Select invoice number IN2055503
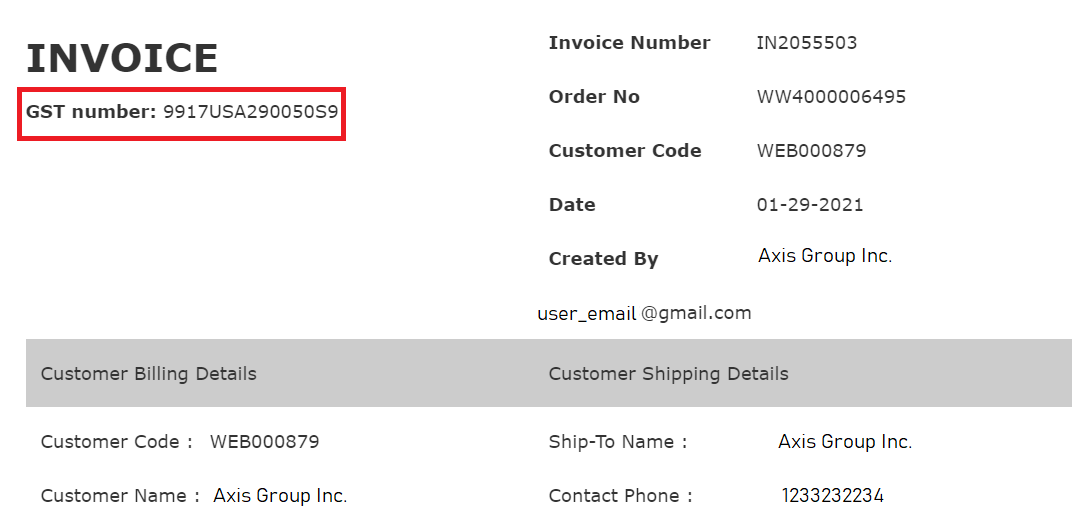This screenshot has height=532, width=1084. (806, 43)
